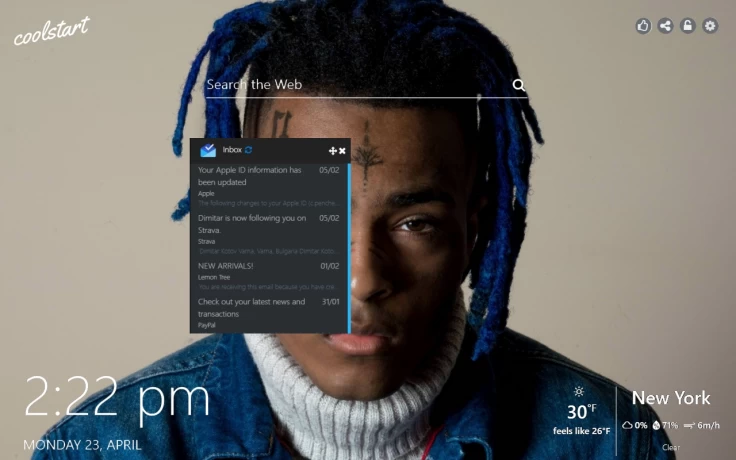Click the droplet 71% humidity icon
736x460 pixels.
656,425
